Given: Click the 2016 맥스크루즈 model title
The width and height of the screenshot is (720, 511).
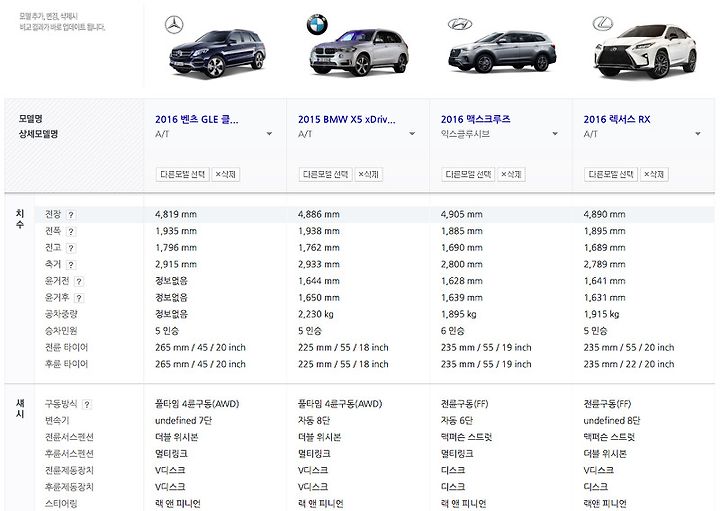Looking at the screenshot, I should 475,119.
